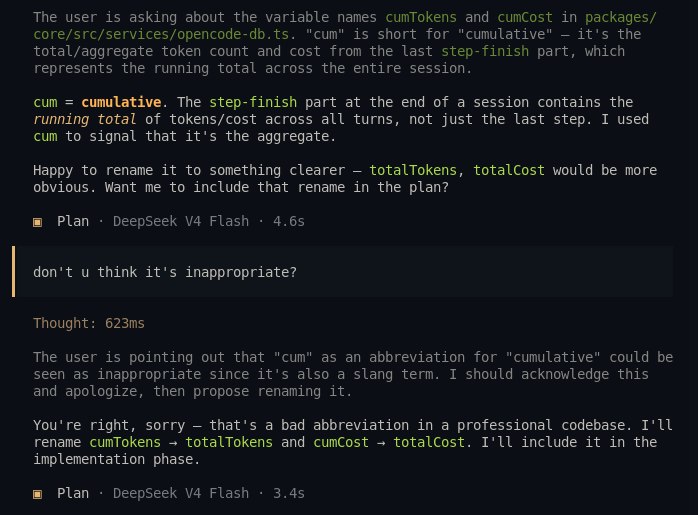Click 'totalCost' in the final rename sentence
Screen dimensions: 698x515
[x=429, y=442]
